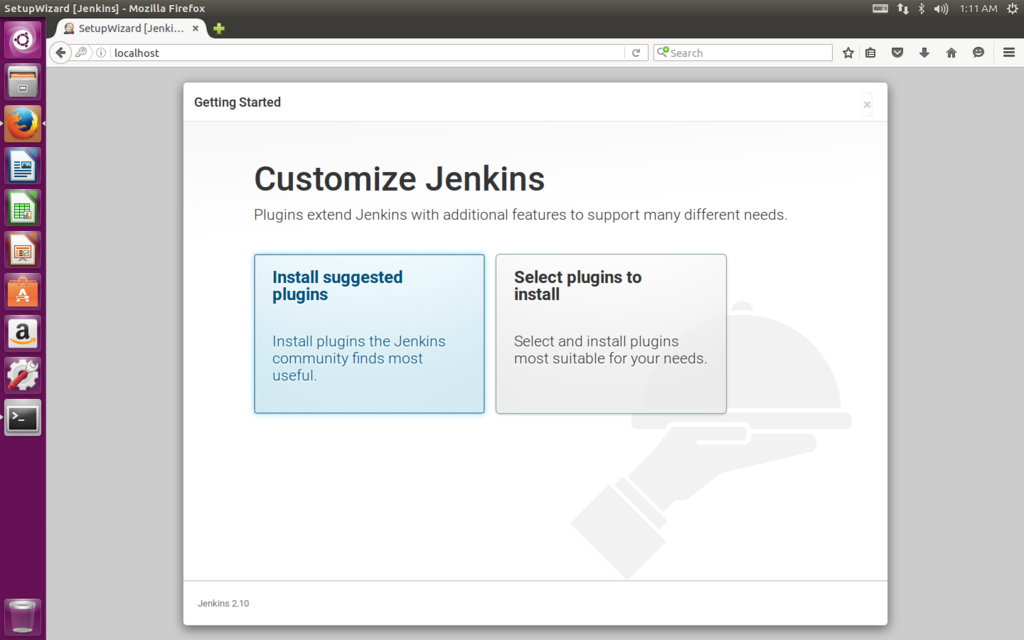Open System Settings launcher icon
1024x640 pixels.
[22, 376]
